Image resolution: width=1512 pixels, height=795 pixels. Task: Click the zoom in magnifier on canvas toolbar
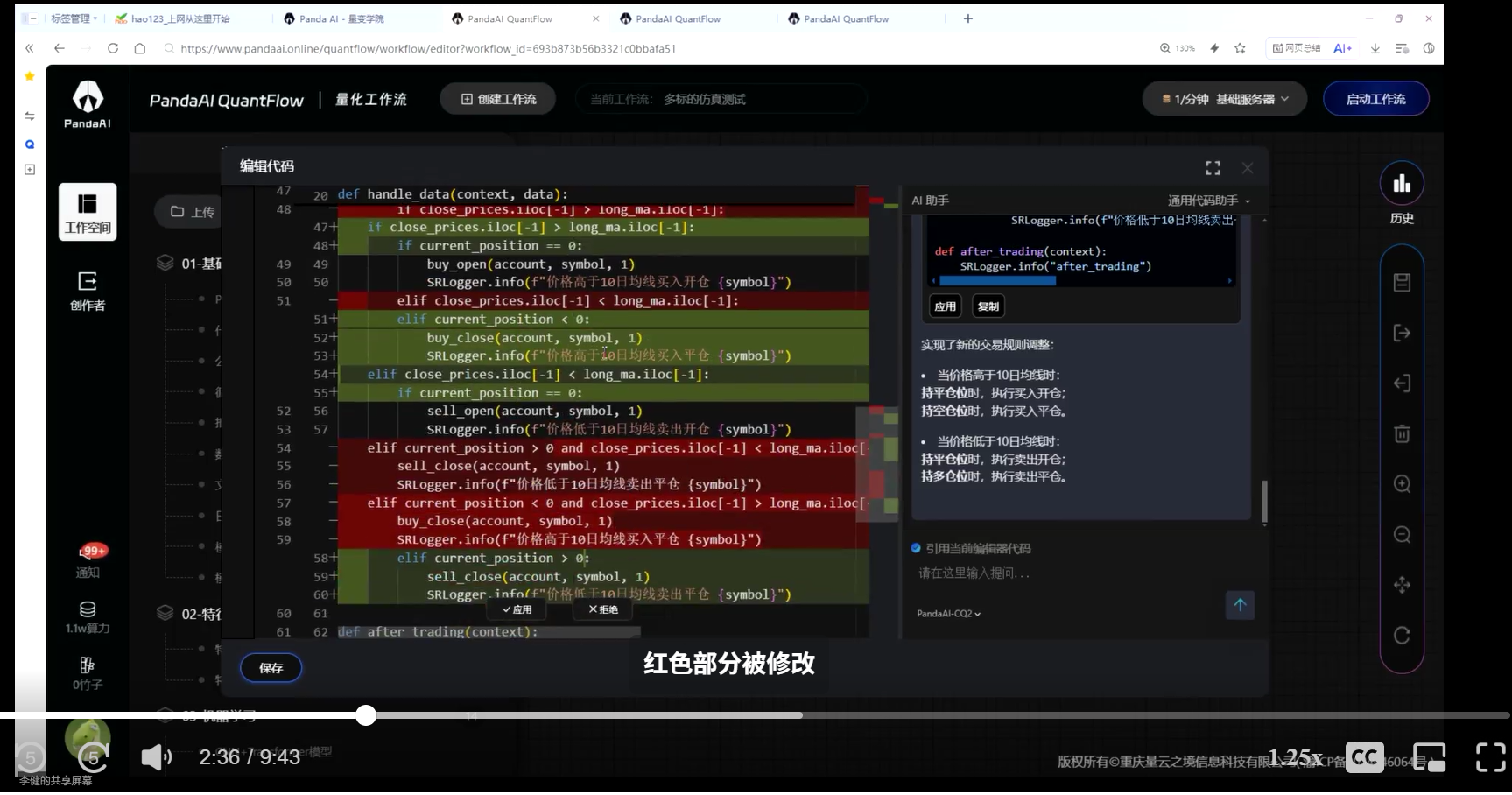point(1402,484)
